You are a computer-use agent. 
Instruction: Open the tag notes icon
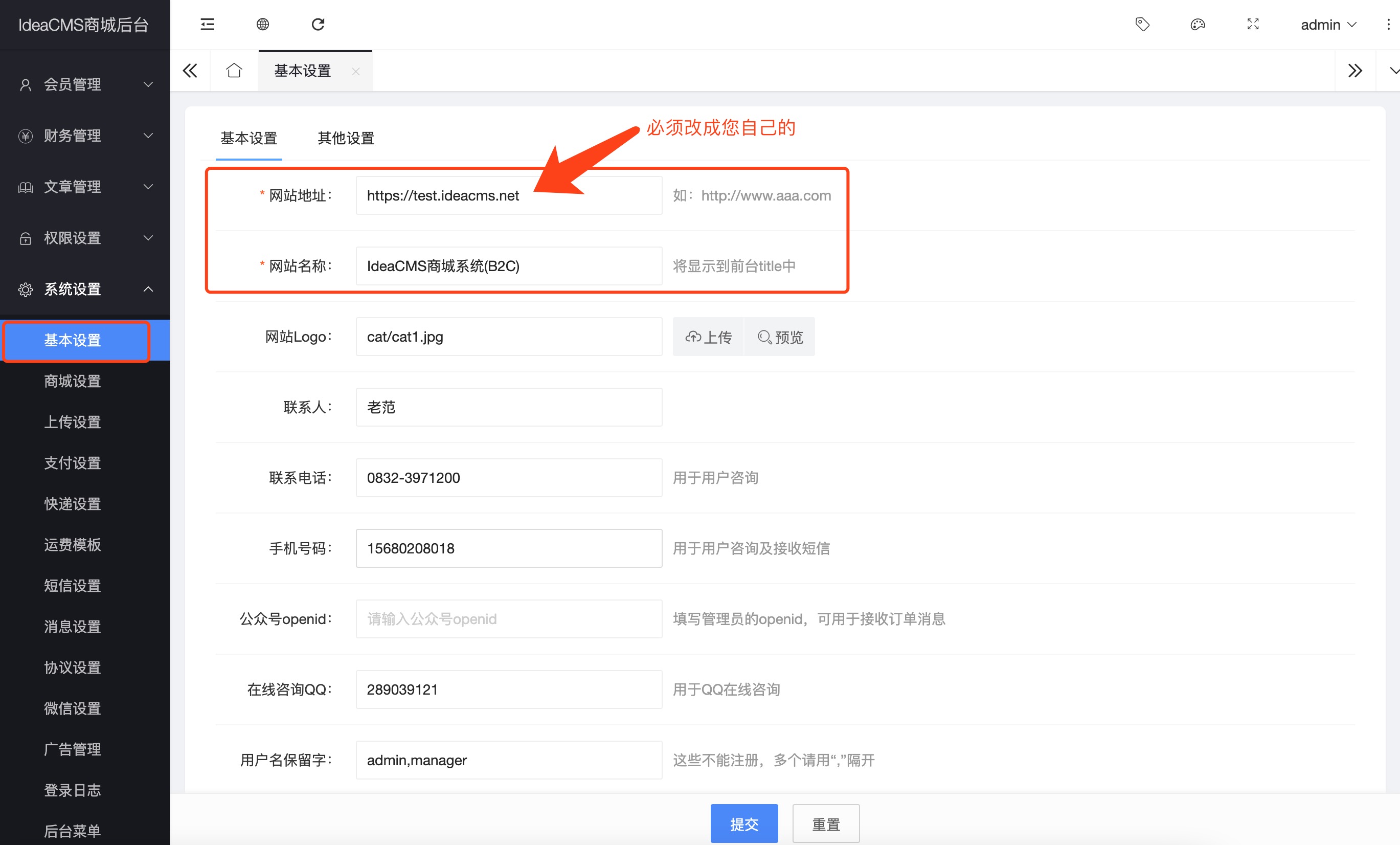[x=1142, y=25]
